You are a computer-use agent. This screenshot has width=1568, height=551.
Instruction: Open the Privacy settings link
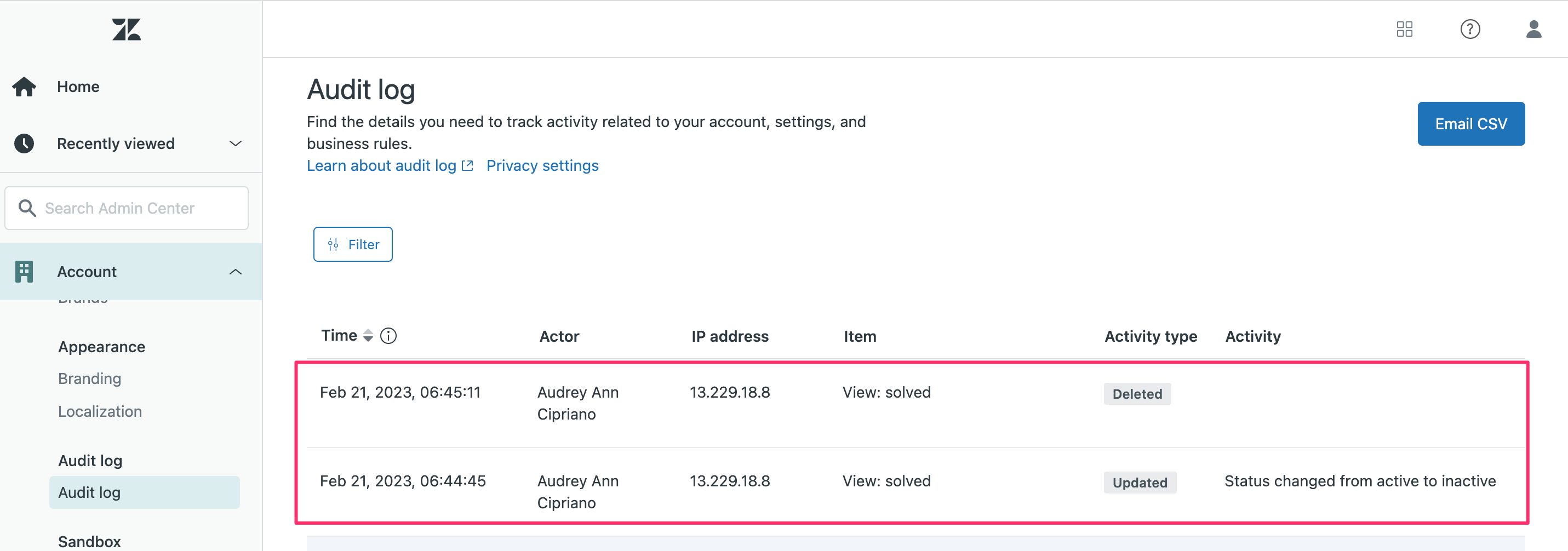point(542,165)
